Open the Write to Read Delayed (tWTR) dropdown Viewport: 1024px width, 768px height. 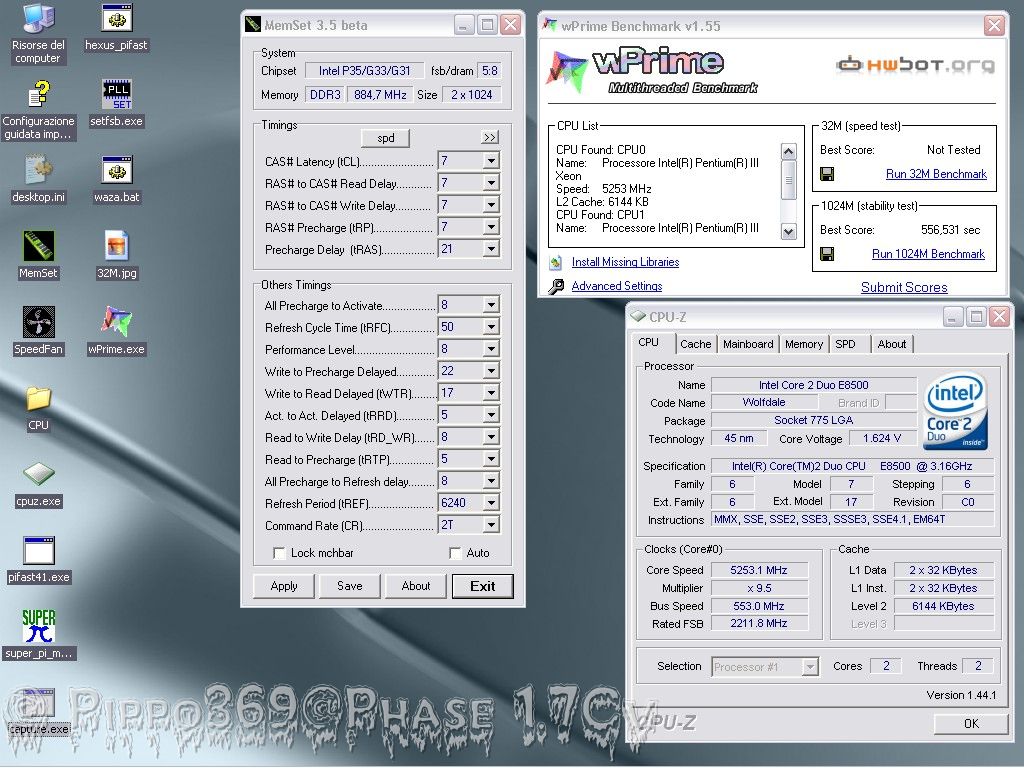point(491,392)
